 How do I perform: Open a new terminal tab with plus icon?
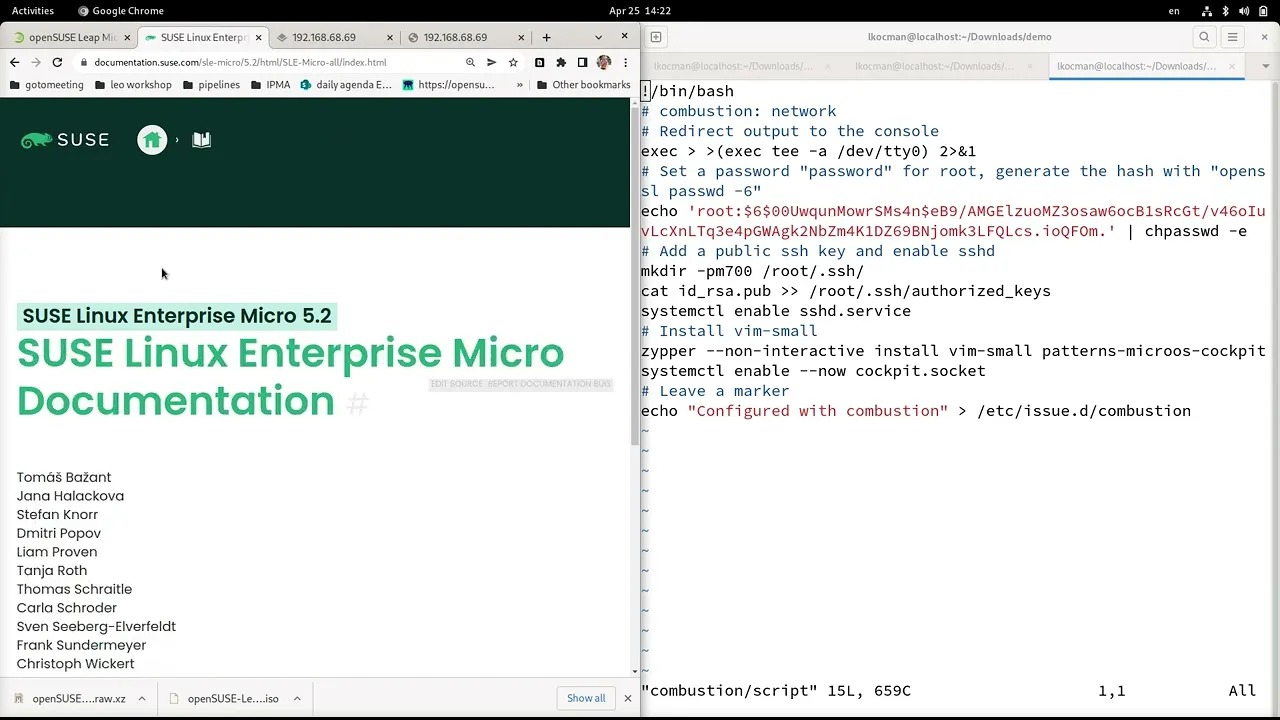click(656, 37)
